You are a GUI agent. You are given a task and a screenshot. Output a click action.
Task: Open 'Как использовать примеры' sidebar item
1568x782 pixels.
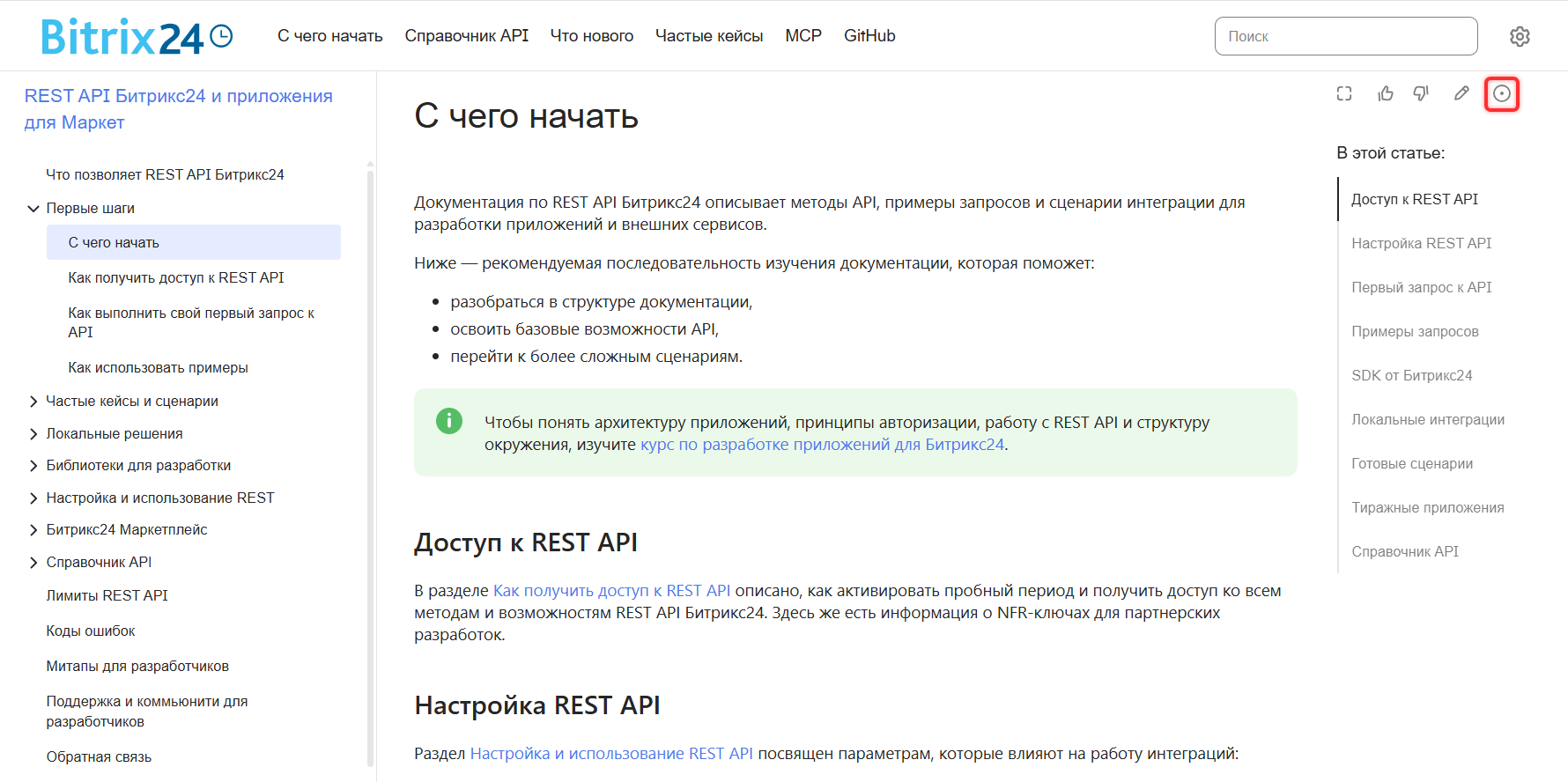(x=158, y=368)
